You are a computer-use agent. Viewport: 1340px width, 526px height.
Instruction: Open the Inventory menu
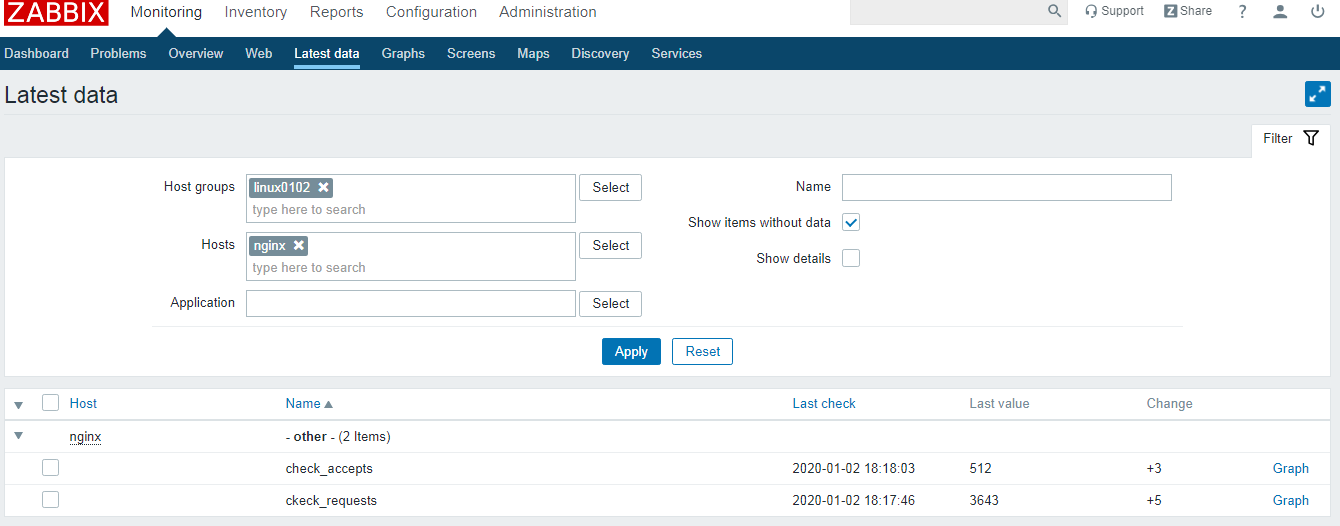point(256,12)
